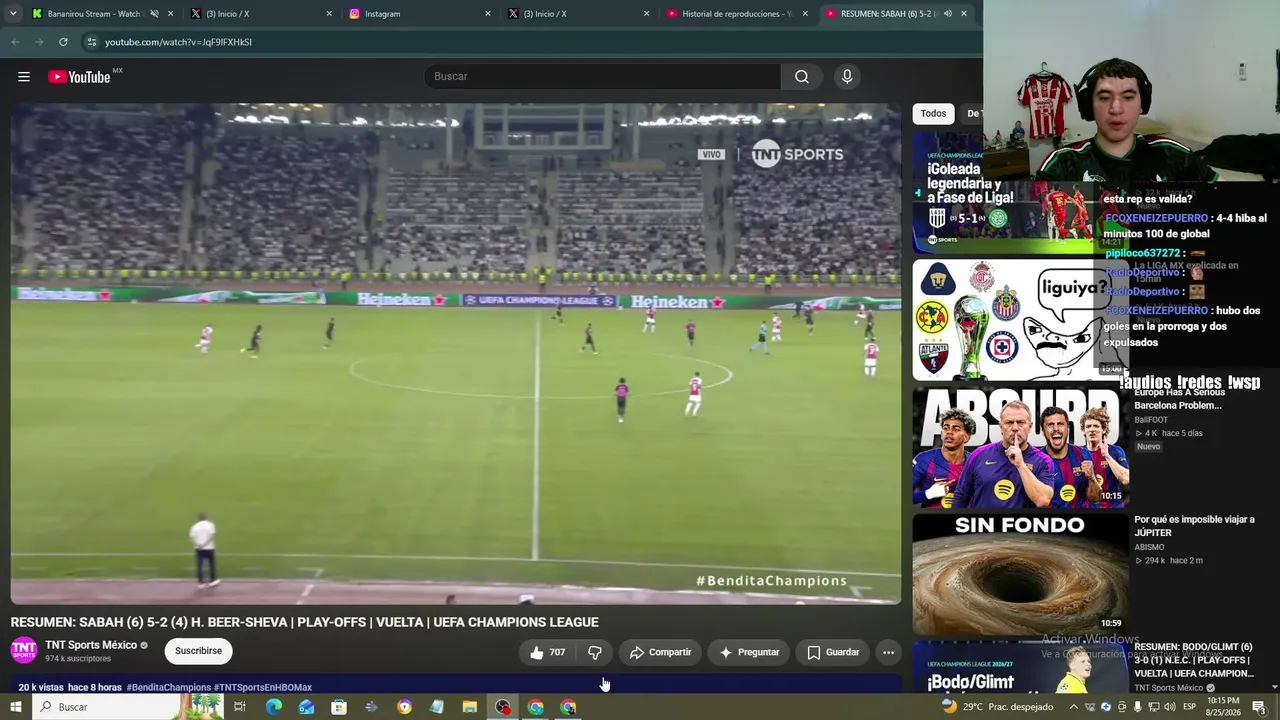Start voice search with the microphone
The height and width of the screenshot is (720, 1280).
coord(847,77)
